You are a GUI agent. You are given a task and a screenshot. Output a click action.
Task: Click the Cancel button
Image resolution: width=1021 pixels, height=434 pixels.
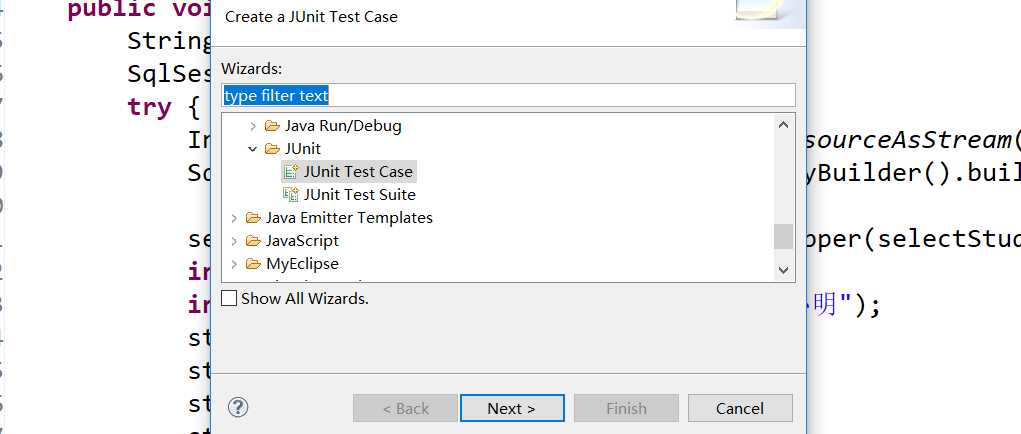tap(740, 408)
